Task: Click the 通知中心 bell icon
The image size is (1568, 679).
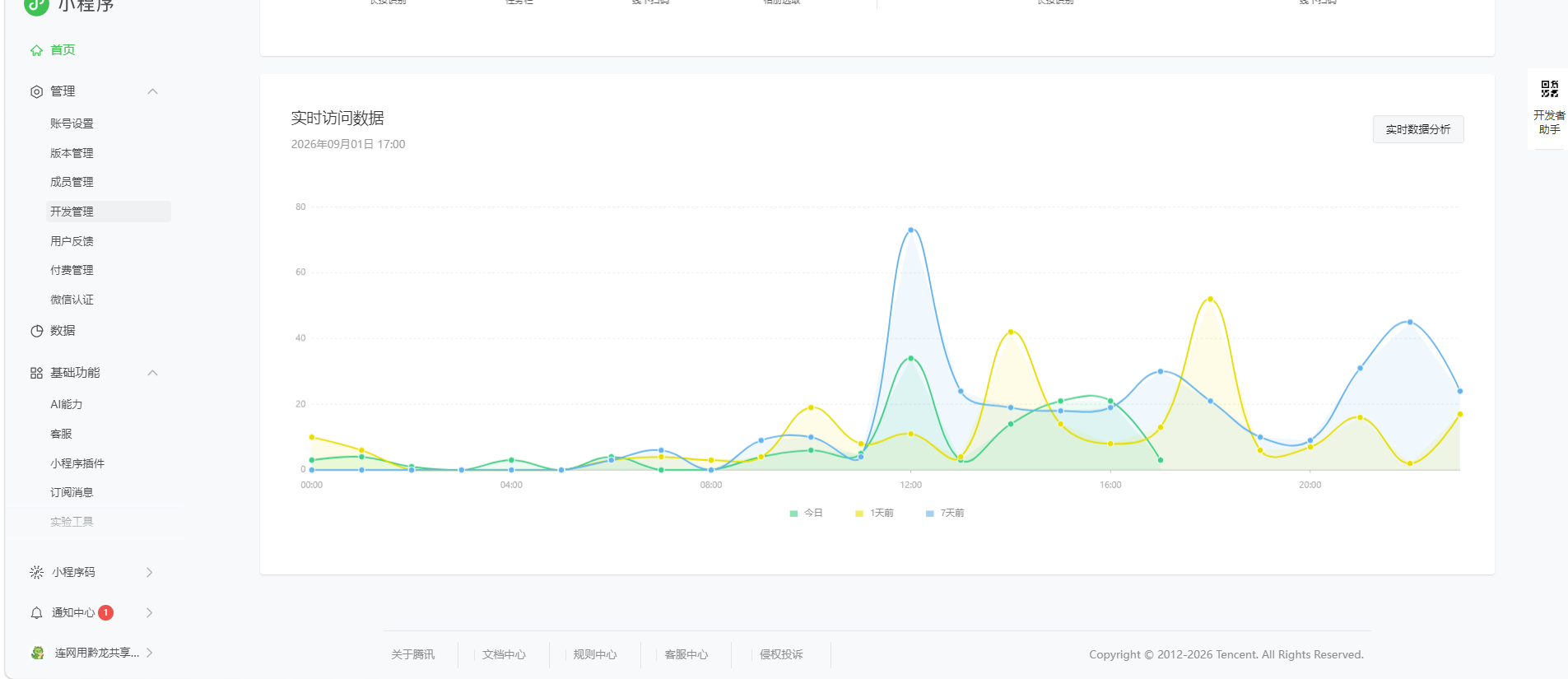Action: coord(36,613)
